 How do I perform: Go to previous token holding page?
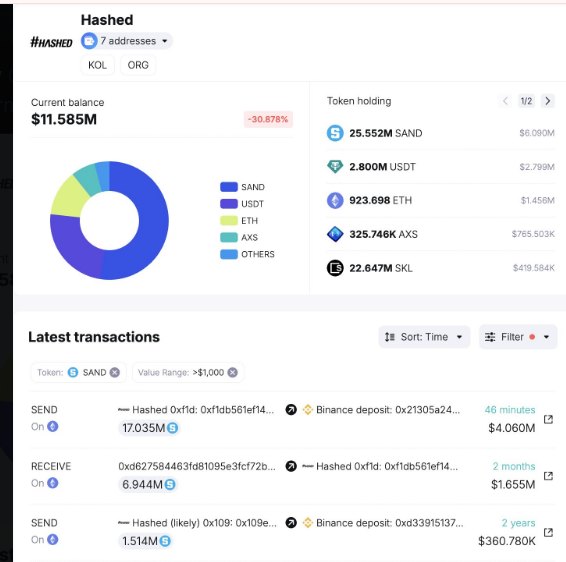pos(505,101)
